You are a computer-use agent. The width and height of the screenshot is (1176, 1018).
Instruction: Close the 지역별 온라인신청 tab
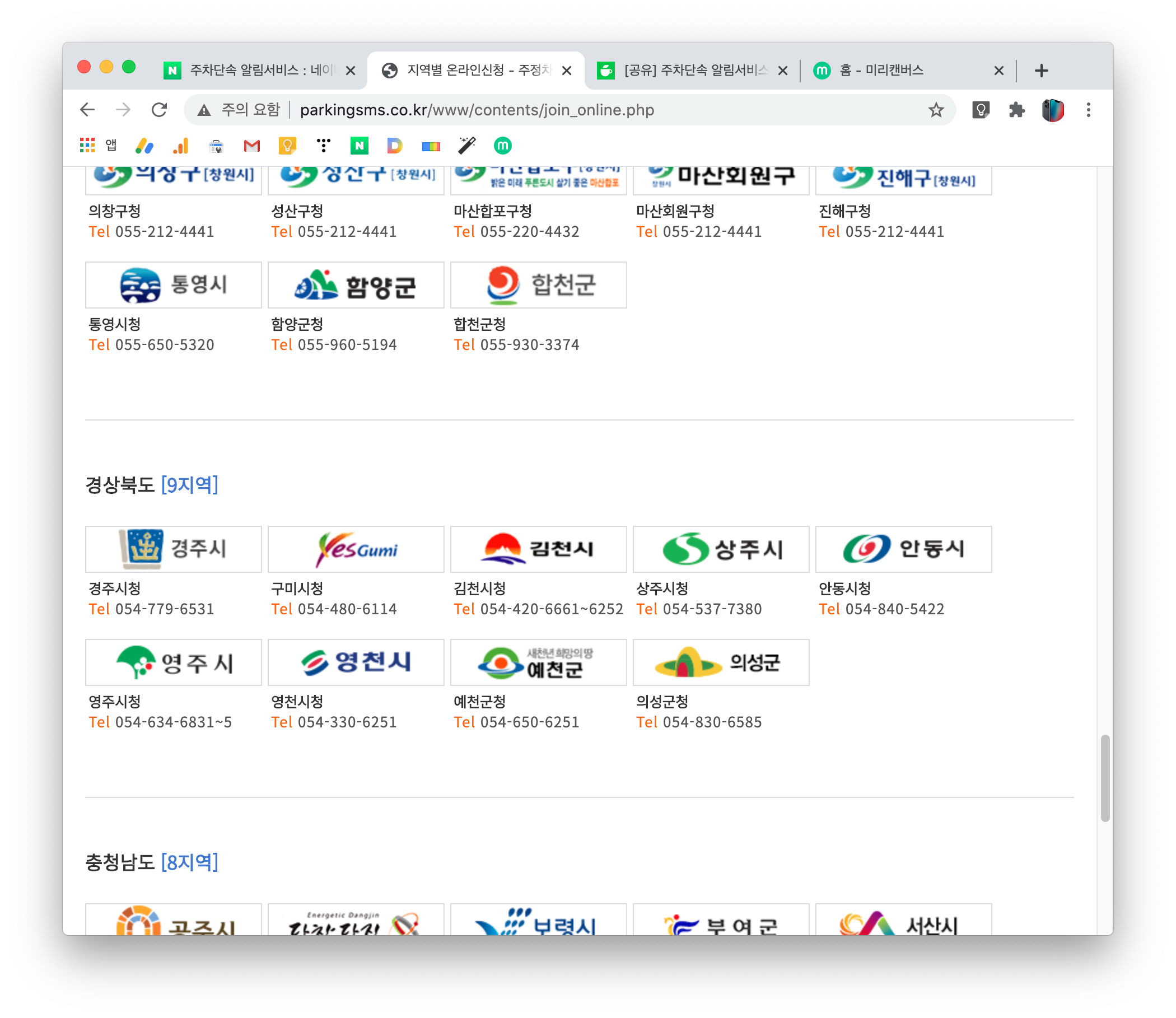click(566, 71)
